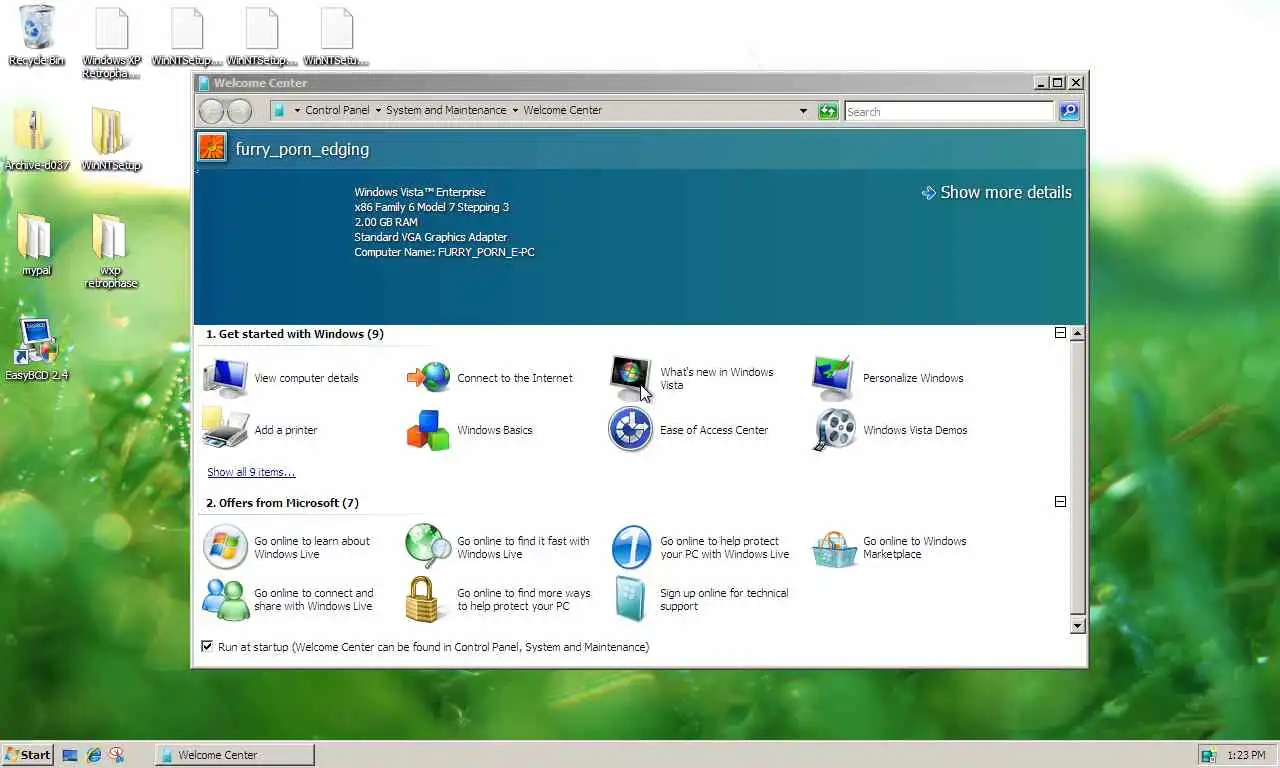The width and height of the screenshot is (1280, 768).
Task: Click the third quick launch icon
Action: coord(117,755)
